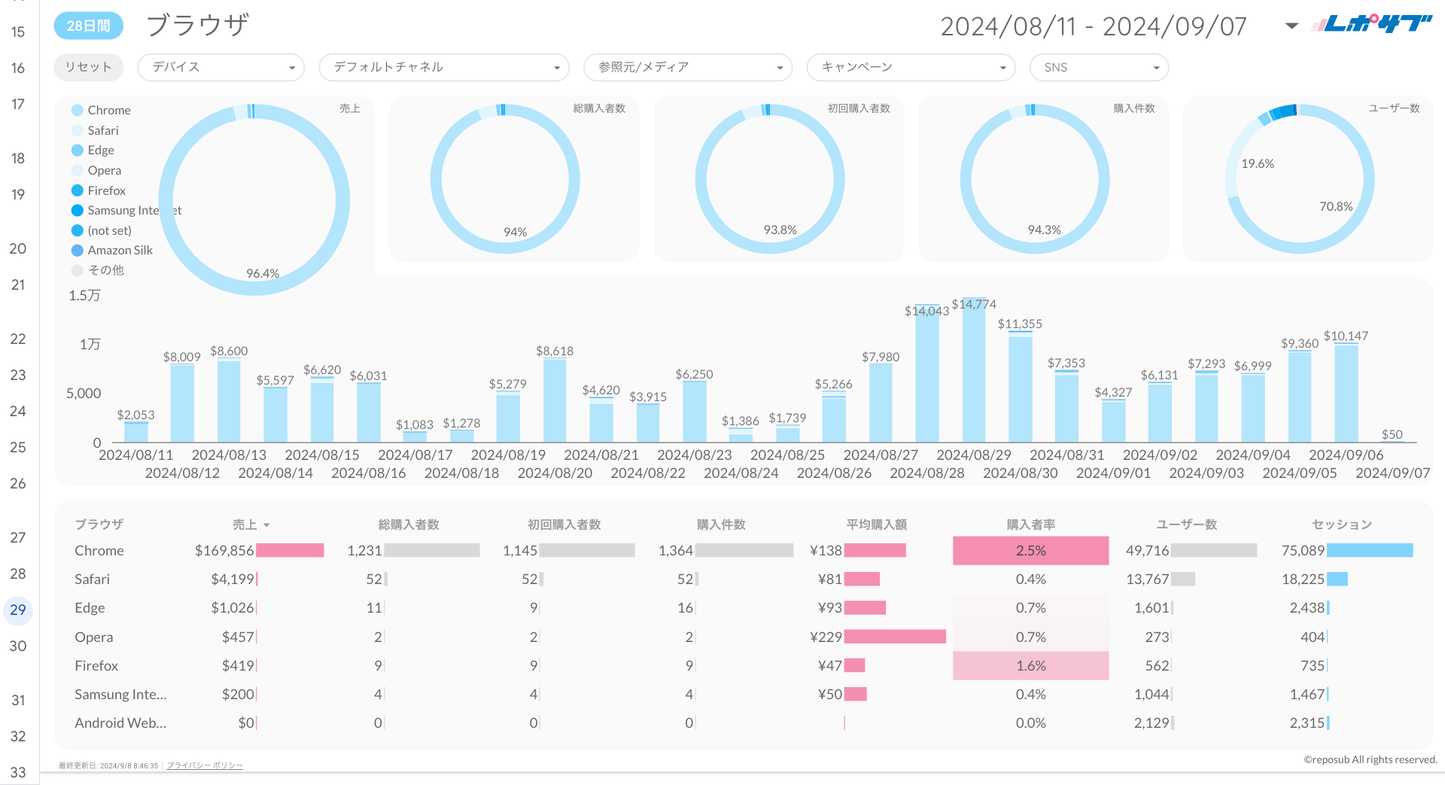Screen dimensions: 1445x785
Task: Open the SNS dropdown filter
Action: tap(1099, 67)
